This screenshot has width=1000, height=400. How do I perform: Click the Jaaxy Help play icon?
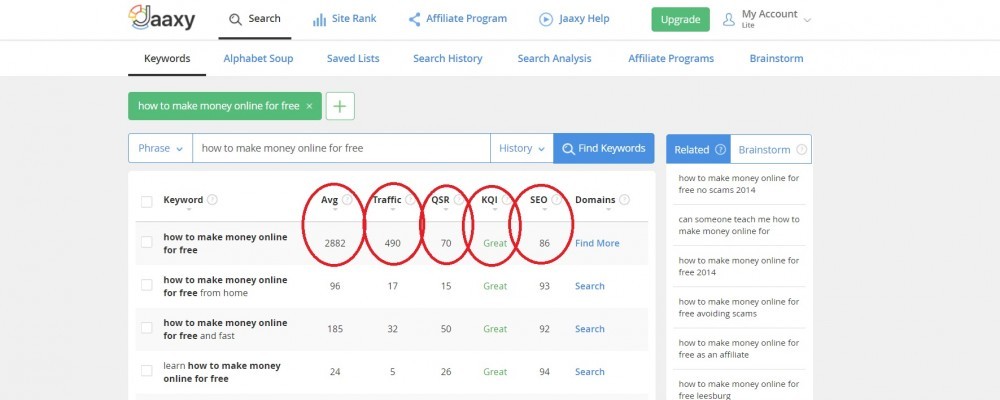545,20
